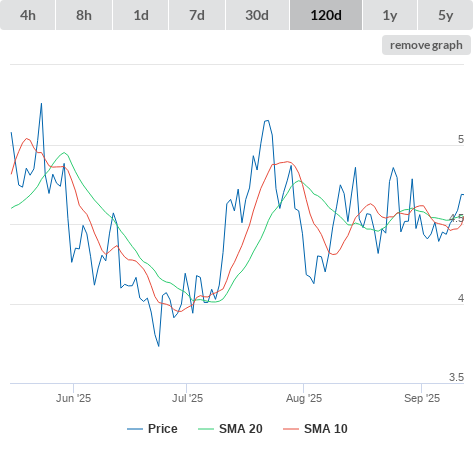Toggle the Price series legend label
474x455 pixels.
(163, 429)
